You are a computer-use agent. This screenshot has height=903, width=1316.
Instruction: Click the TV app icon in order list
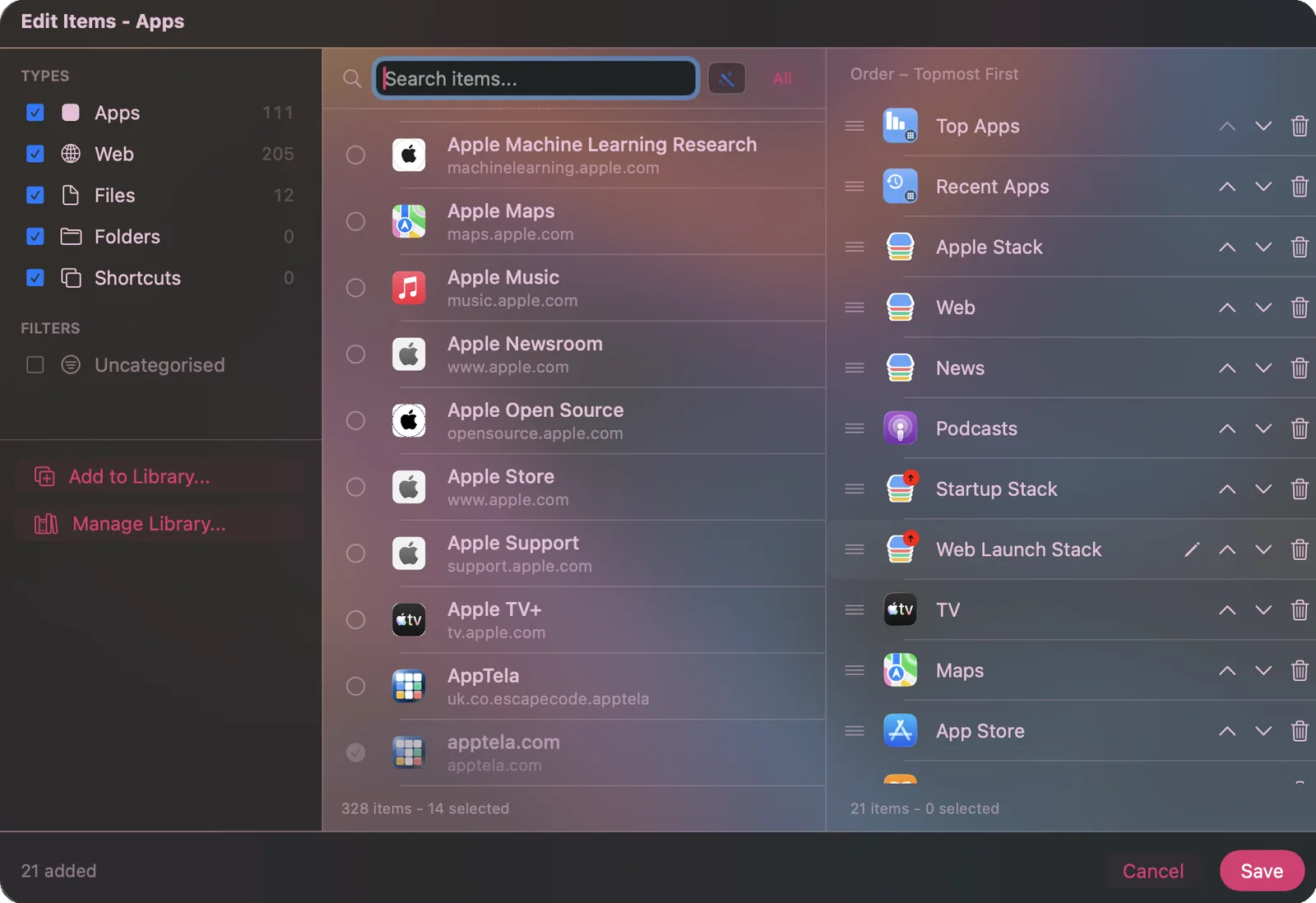click(900, 609)
